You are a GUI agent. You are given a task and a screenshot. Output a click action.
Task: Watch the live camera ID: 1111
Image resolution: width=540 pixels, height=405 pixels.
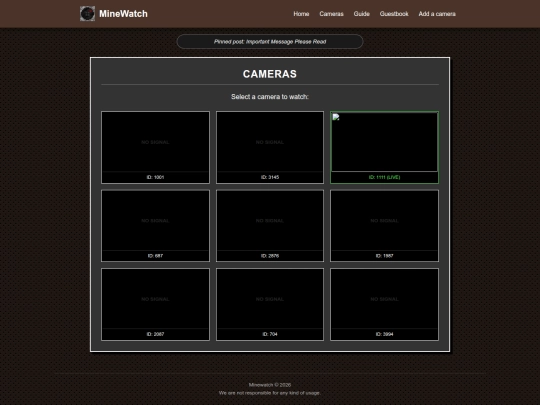[x=384, y=147]
